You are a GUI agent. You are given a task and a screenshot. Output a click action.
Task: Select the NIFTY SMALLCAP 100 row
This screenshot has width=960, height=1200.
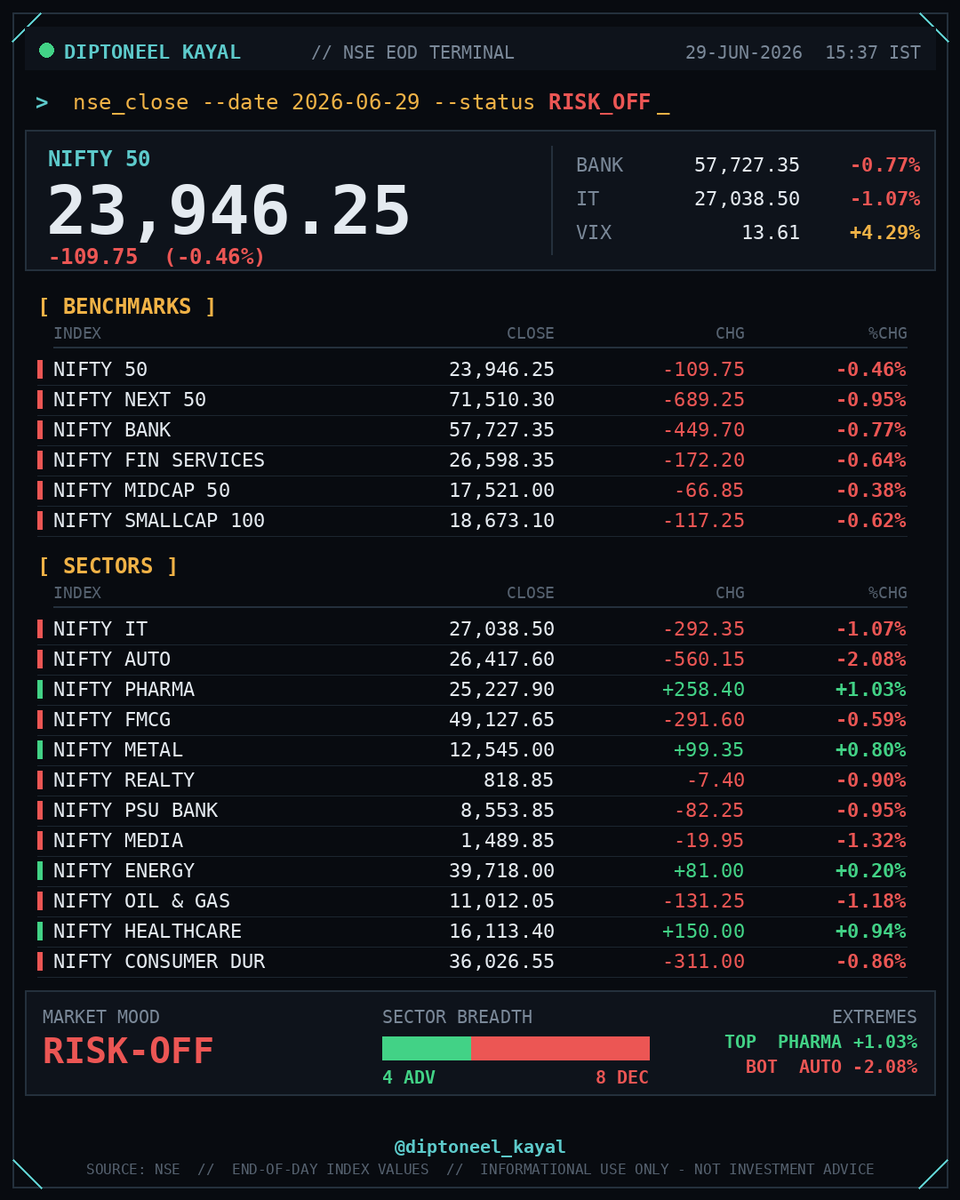(472, 520)
